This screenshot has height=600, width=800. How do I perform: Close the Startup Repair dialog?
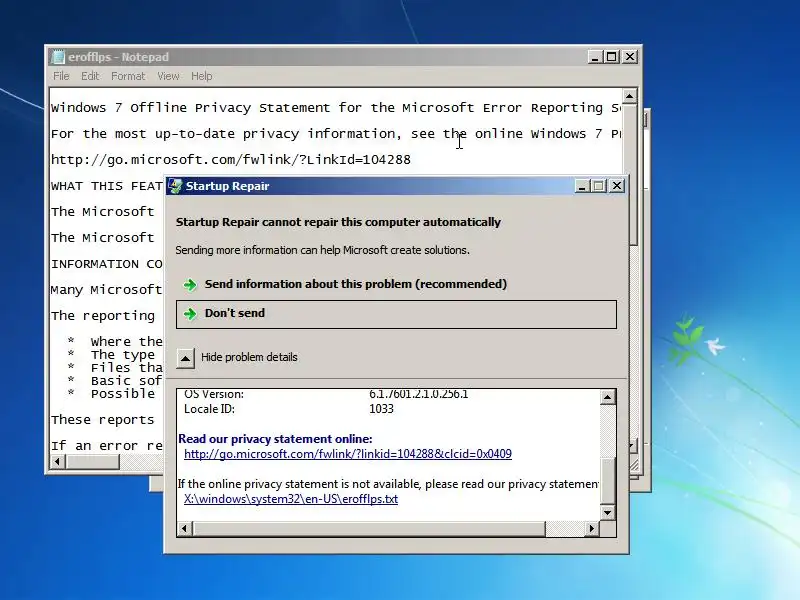click(x=617, y=186)
